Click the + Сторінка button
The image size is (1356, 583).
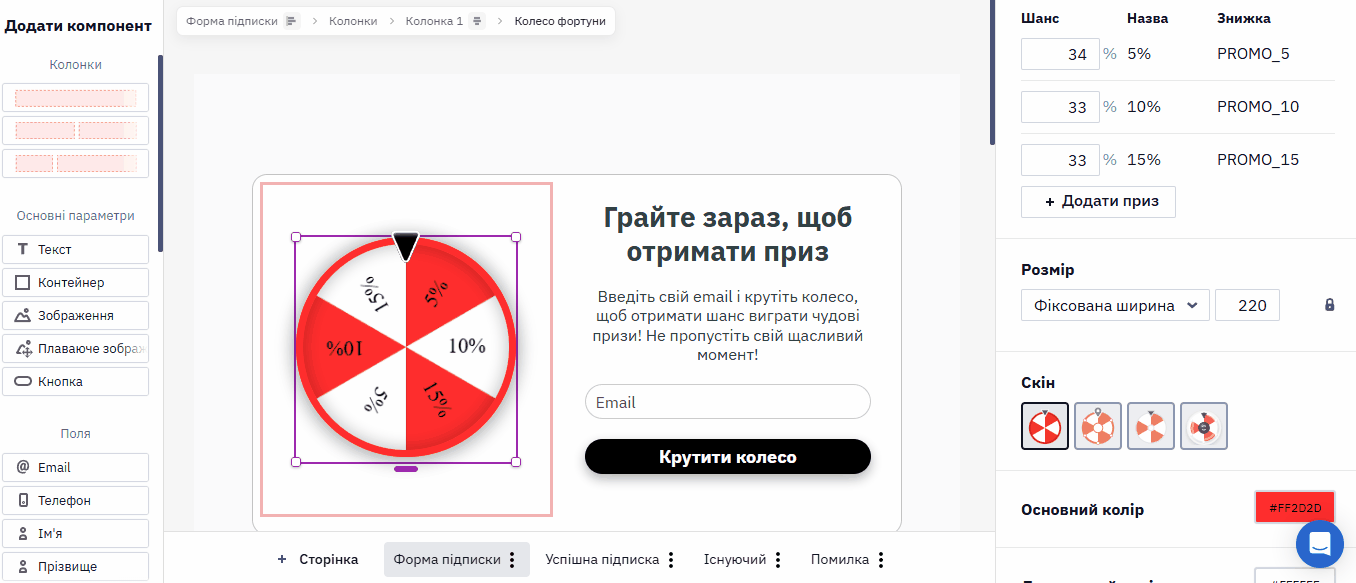point(318,560)
